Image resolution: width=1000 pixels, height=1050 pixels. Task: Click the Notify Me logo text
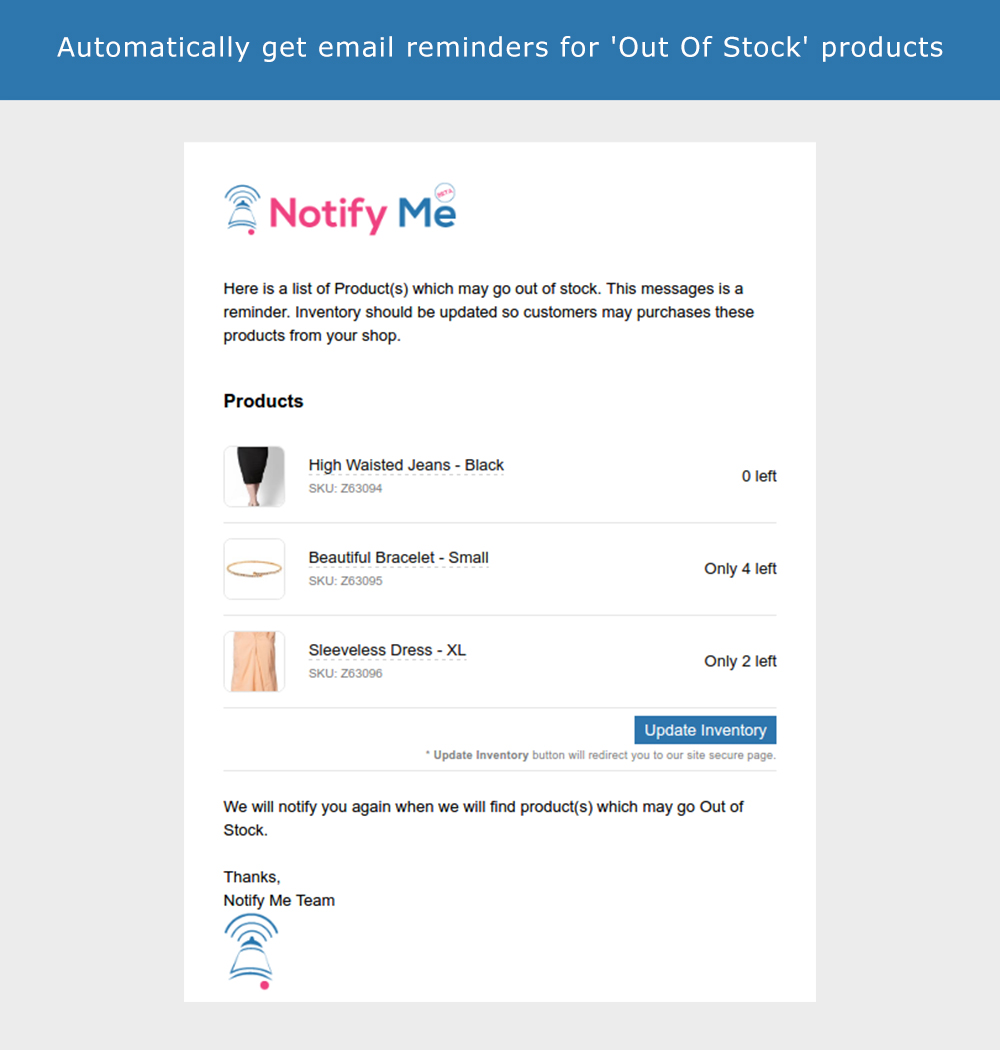point(362,214)
